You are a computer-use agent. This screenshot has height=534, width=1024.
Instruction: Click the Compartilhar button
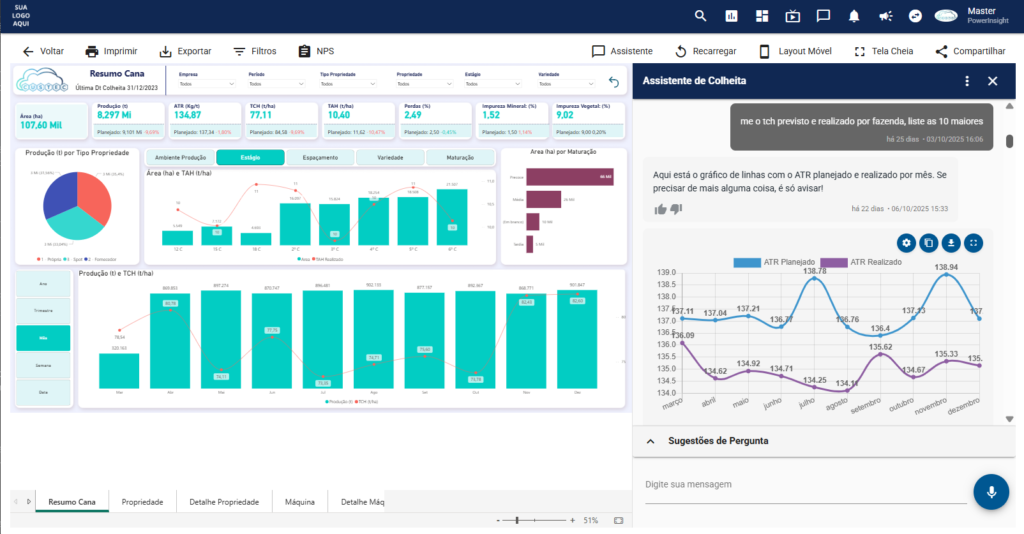tap(969, 51)
